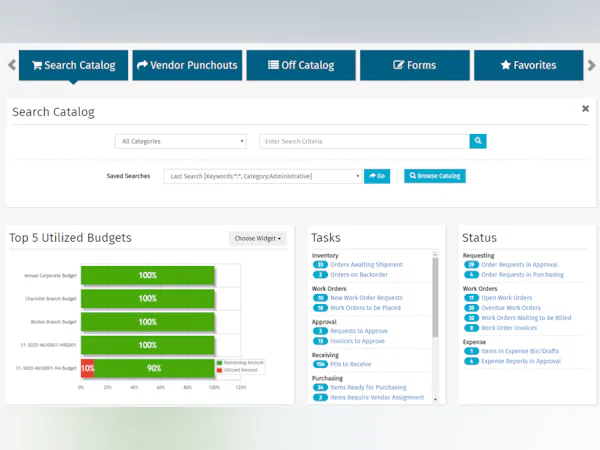The width and height of the screenshot is (600, 450).
Task: Open Work Orders to be Placed link
Action: click(365, 308)
